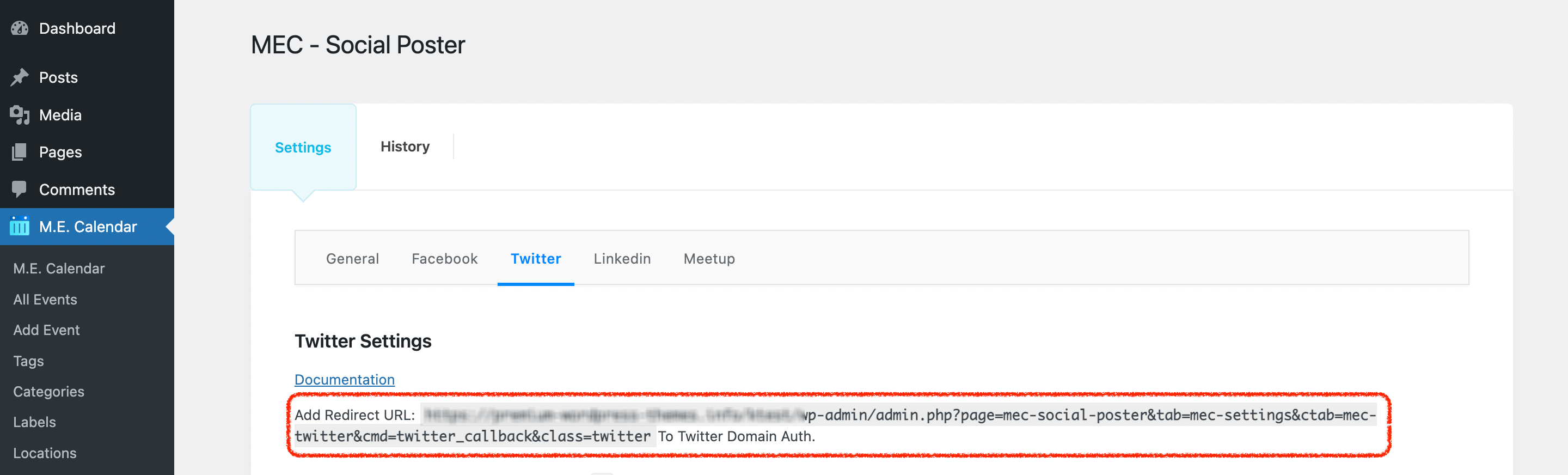Click the M.E. Calendar calendar icon
1568x475 pixels.
click(20, 226)
